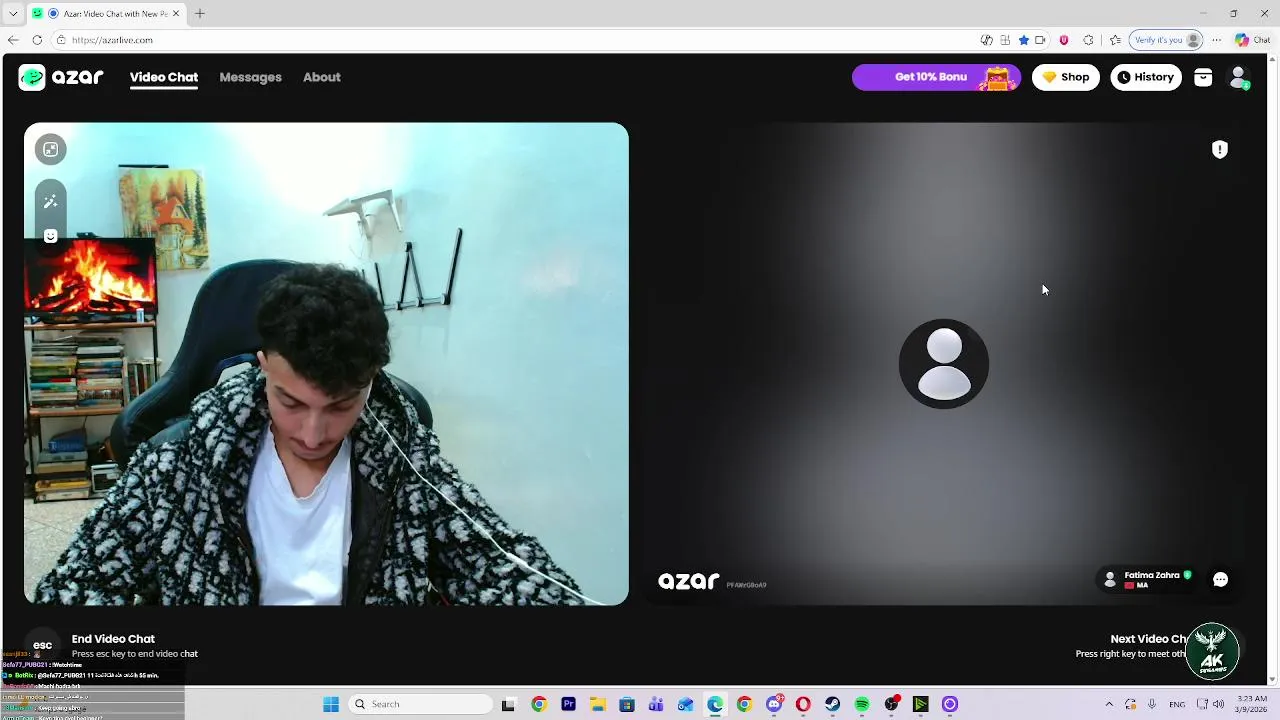This screenshot has width=1280, height=720.
Task: Click the esc key button
Action: coord(42,645)
